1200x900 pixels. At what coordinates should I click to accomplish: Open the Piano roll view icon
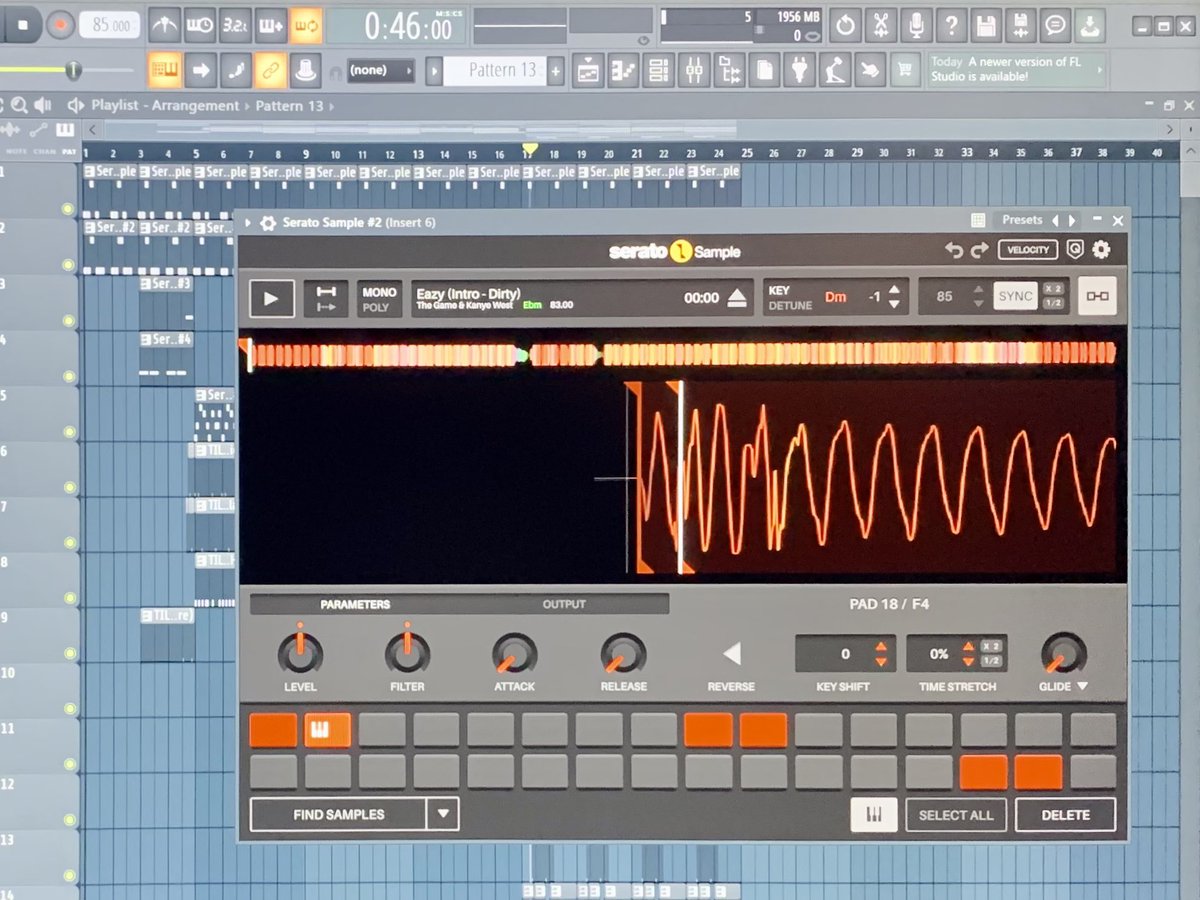623,70
